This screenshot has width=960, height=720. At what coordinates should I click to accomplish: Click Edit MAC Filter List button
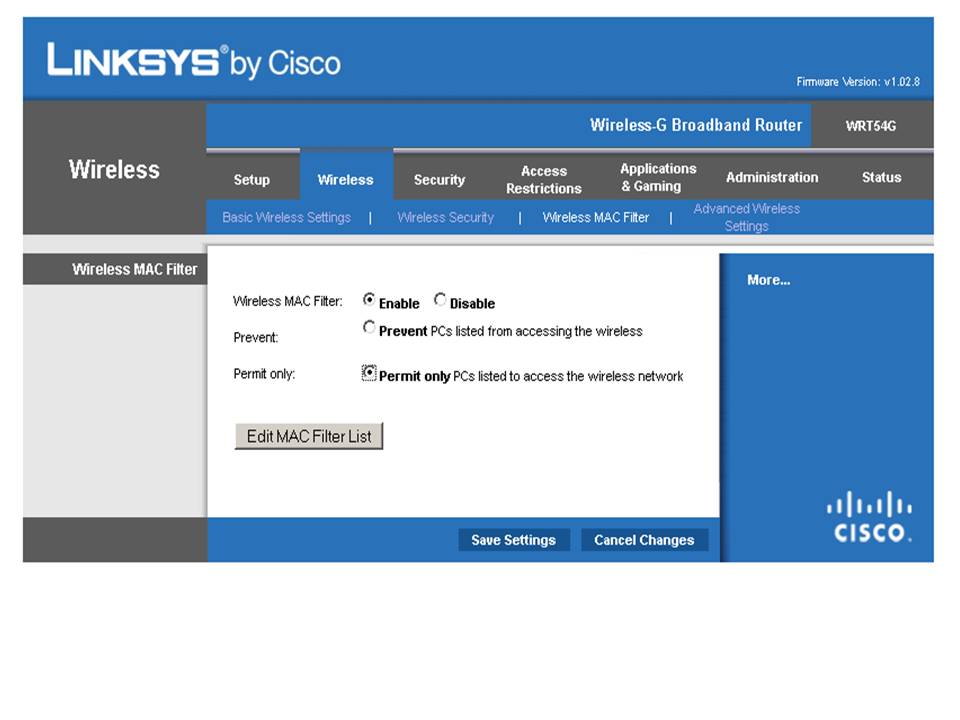pos(309,436)
